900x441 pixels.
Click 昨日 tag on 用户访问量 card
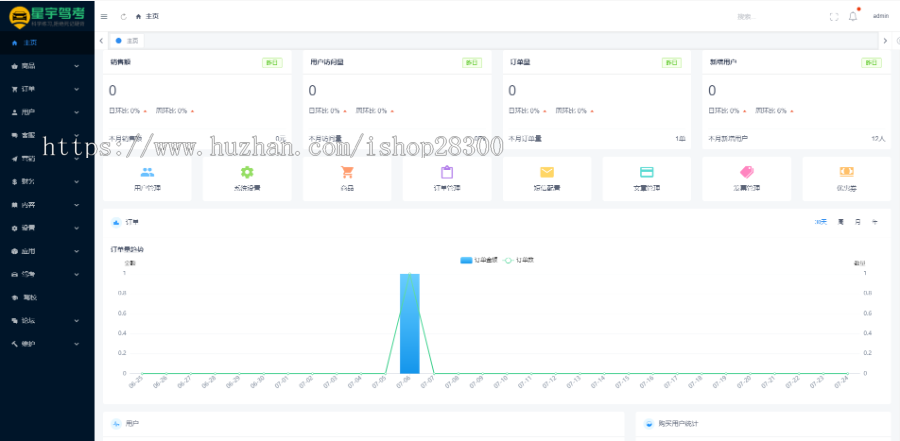(471, 63)
